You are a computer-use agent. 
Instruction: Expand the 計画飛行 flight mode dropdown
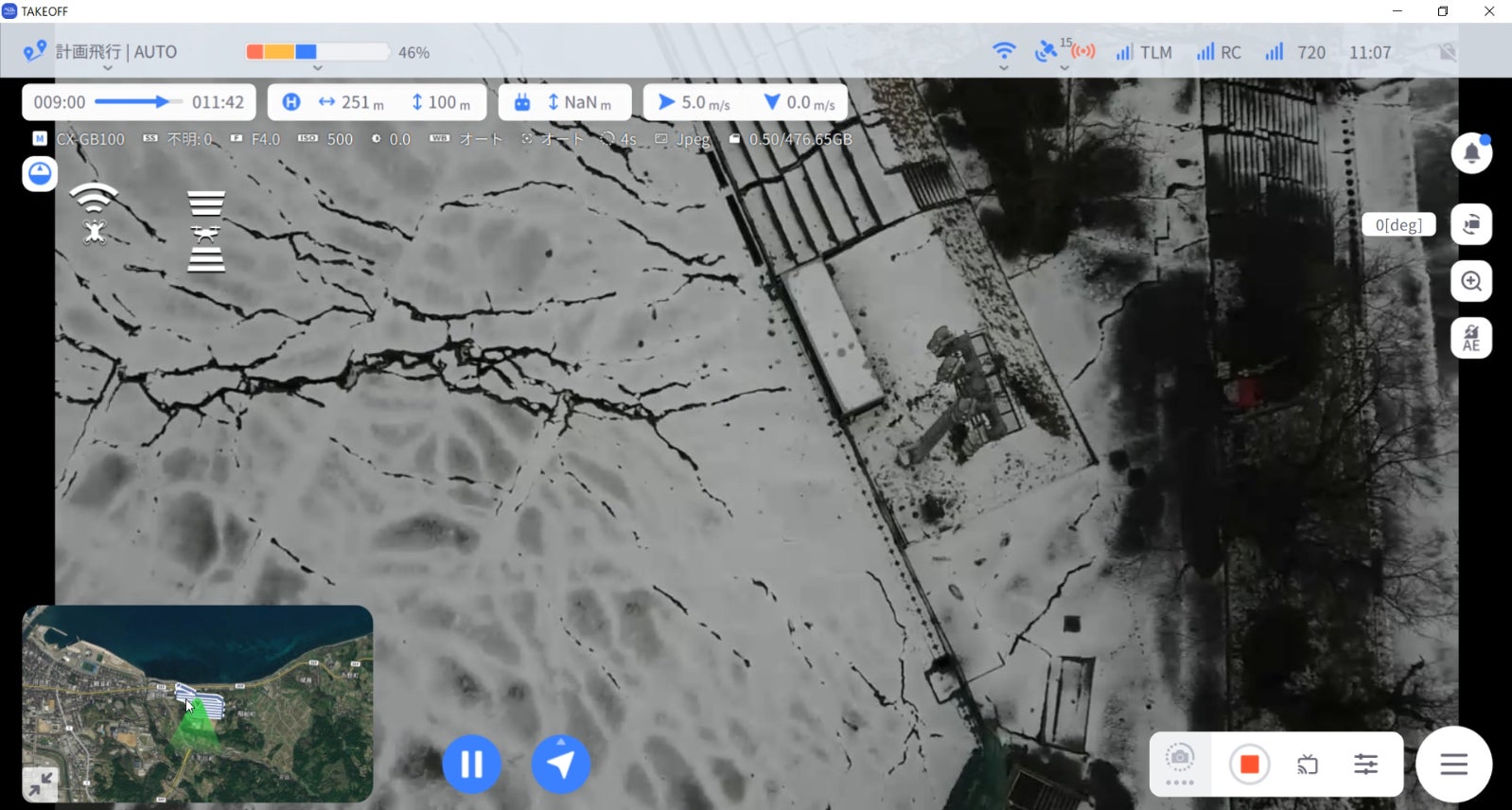pos(107,68)
